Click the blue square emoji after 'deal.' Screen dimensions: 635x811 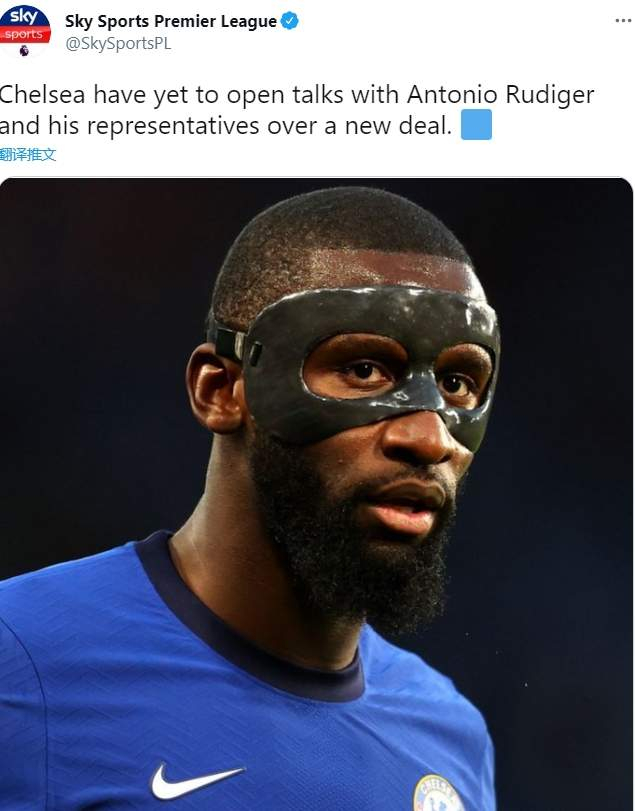click(x=476, y=125)
